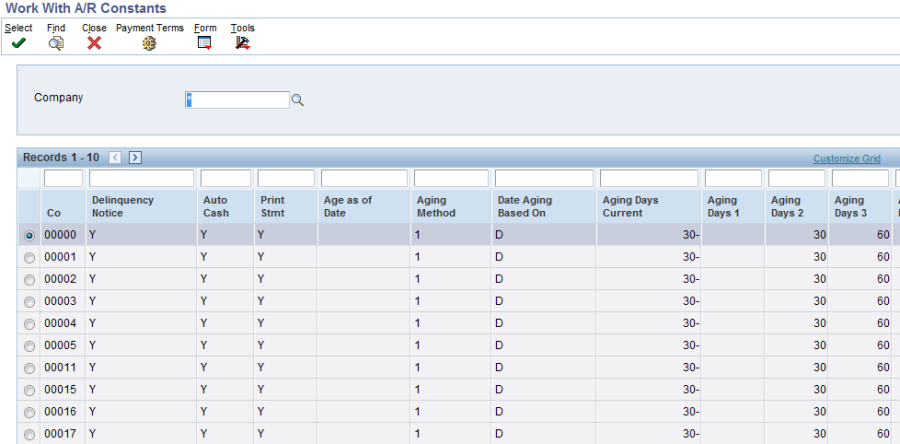Viewport: 900px width, 444px height.
Task: Select radio button for company 00000
Action: 29,236
